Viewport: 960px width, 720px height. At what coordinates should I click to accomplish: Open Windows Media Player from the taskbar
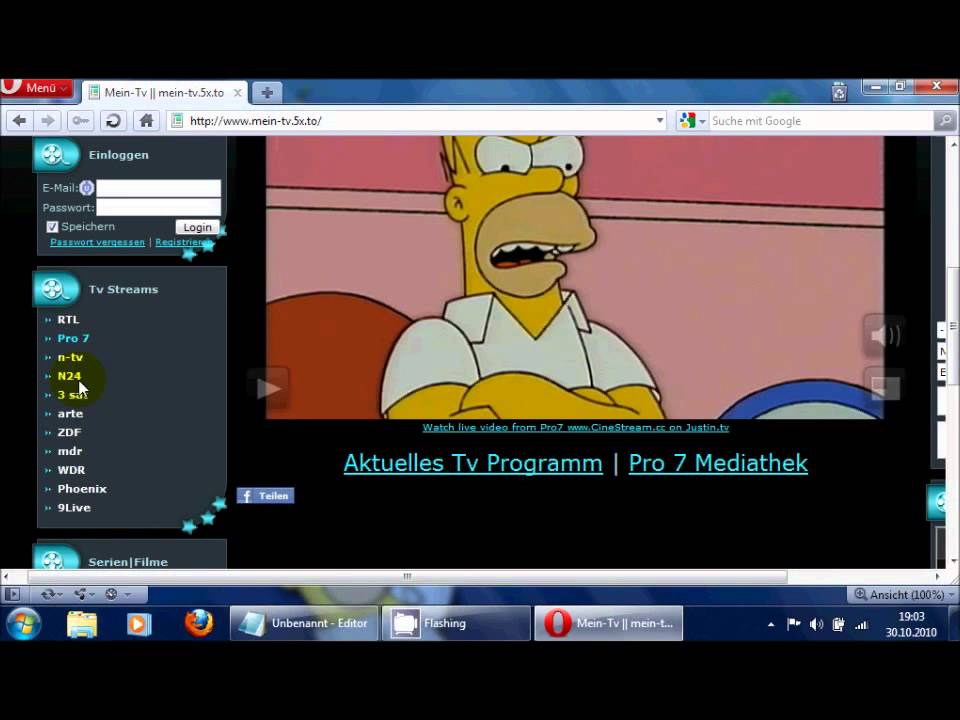(138, 624)
